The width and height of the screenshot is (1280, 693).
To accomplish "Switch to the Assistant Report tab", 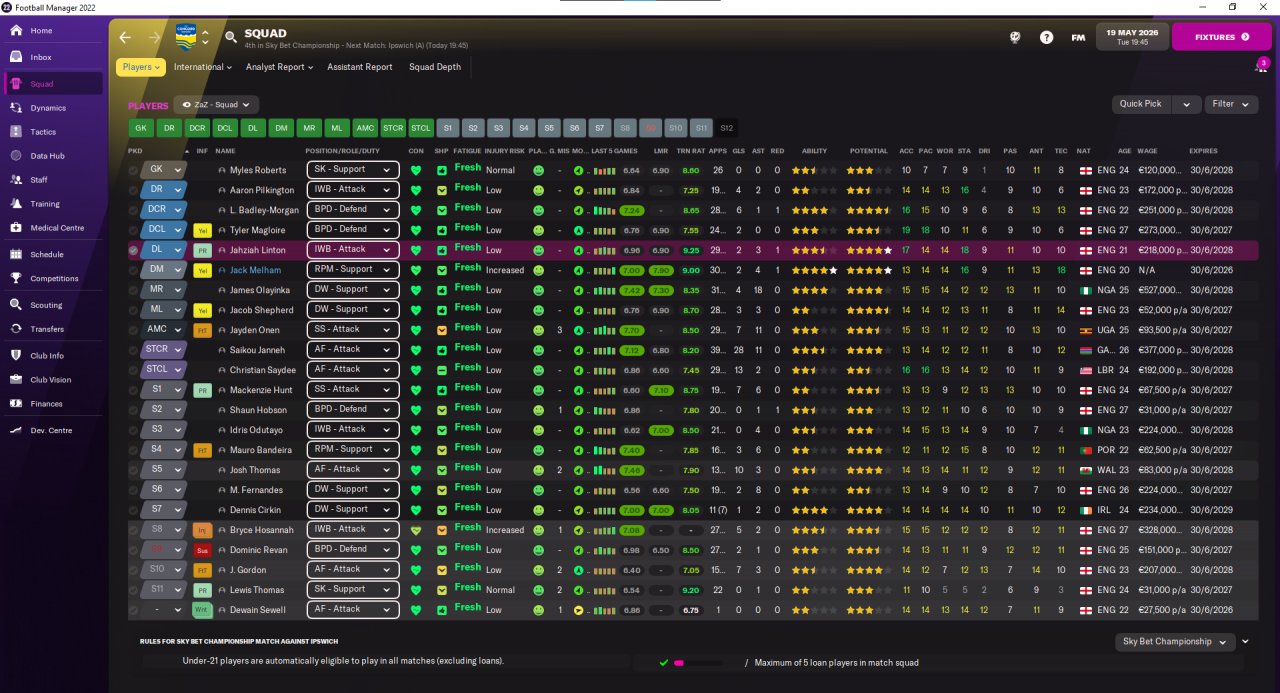I will [x=360, y=67].
